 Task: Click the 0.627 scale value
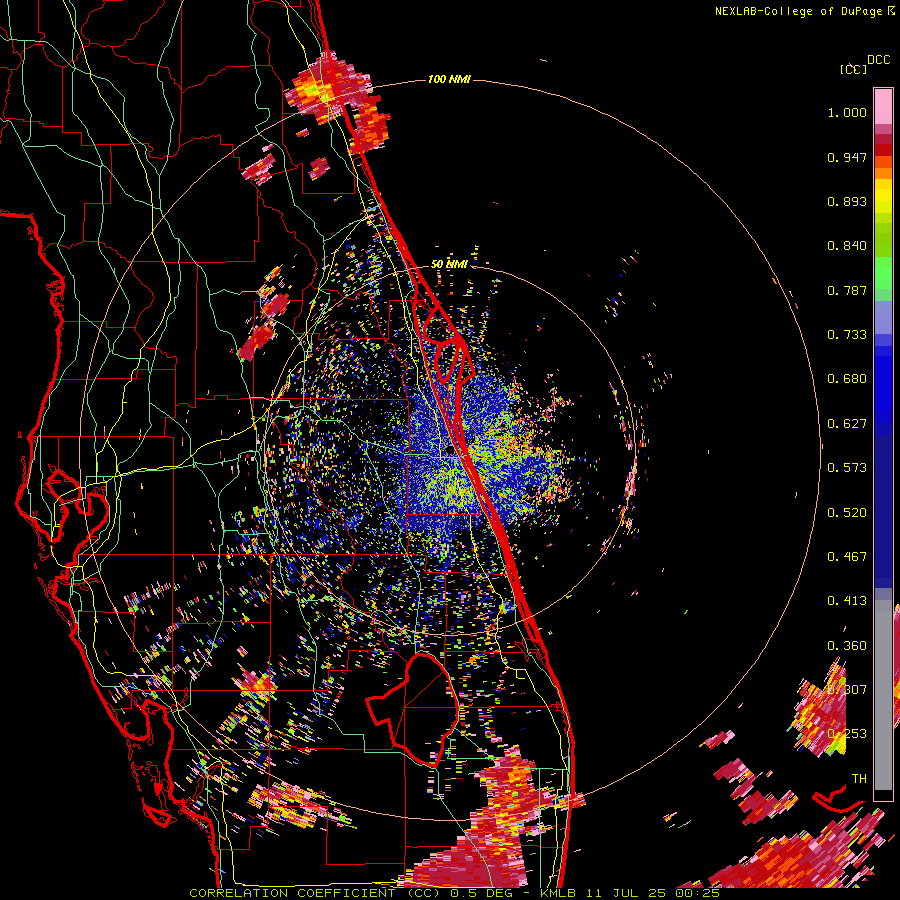847,424
